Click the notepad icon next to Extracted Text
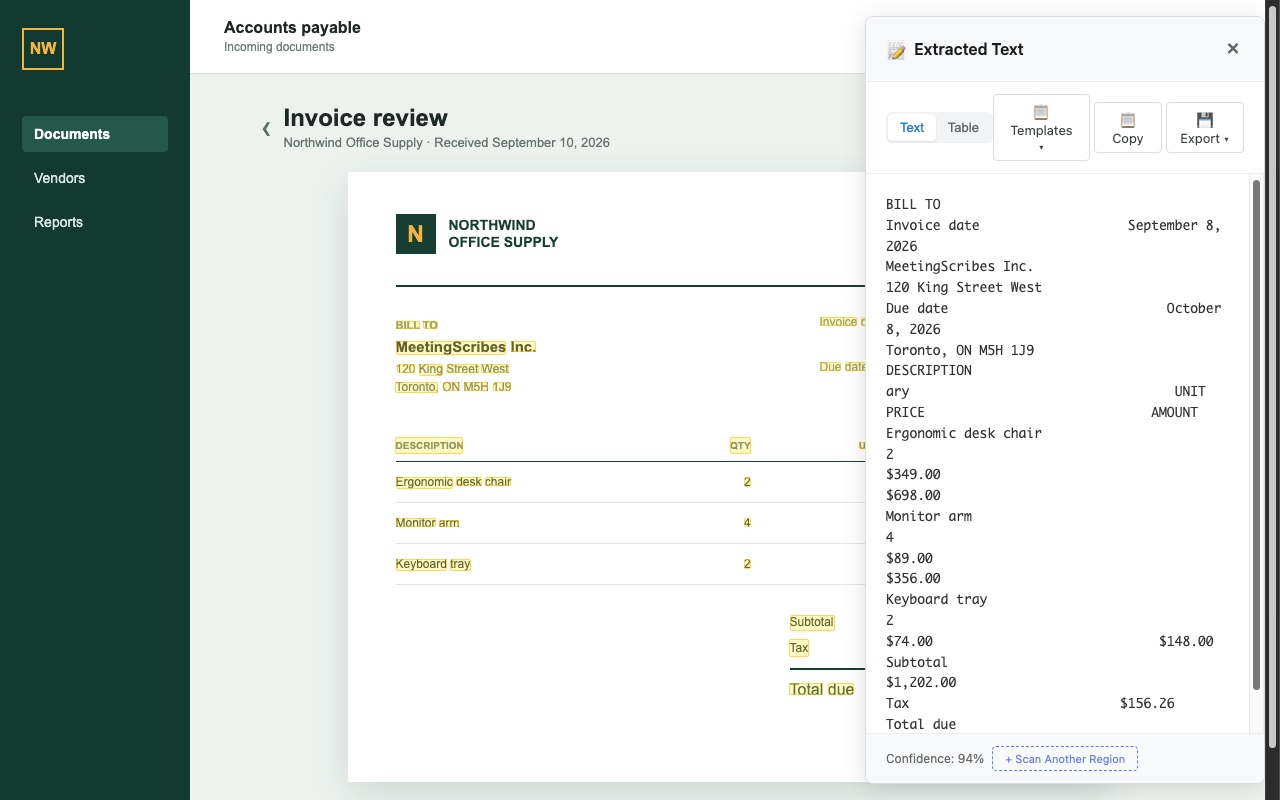Viewport: 1280px width, 800px height. [896, 50]
